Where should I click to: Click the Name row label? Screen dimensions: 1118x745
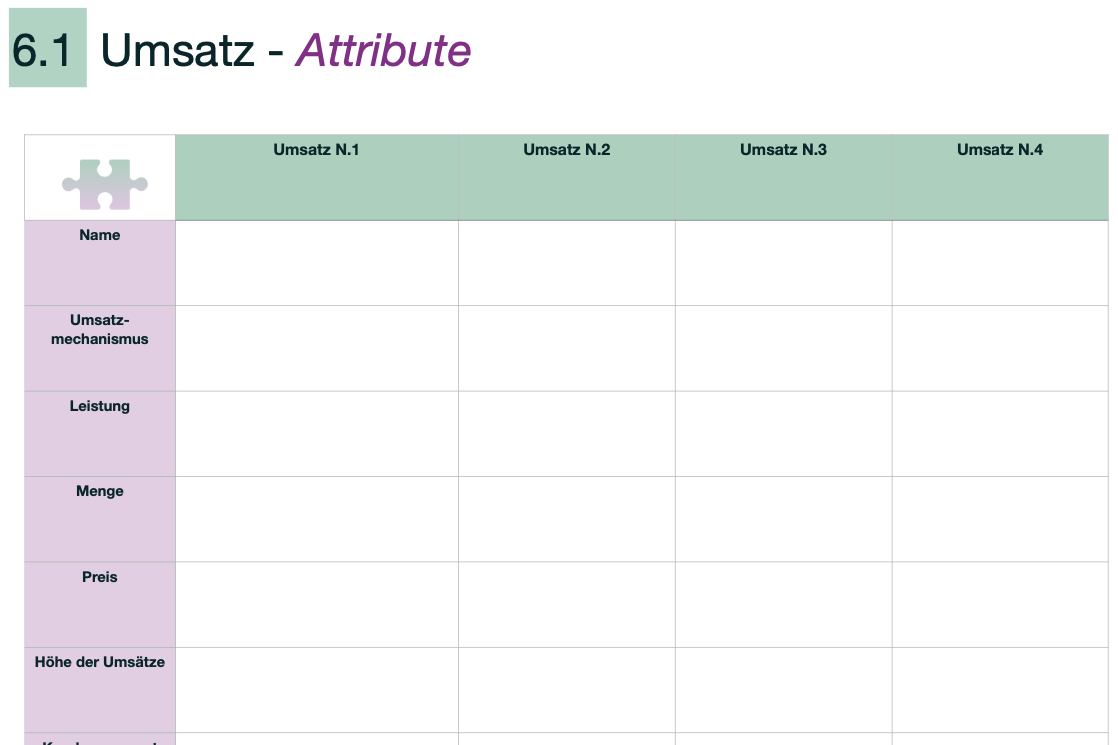[100, 235]
